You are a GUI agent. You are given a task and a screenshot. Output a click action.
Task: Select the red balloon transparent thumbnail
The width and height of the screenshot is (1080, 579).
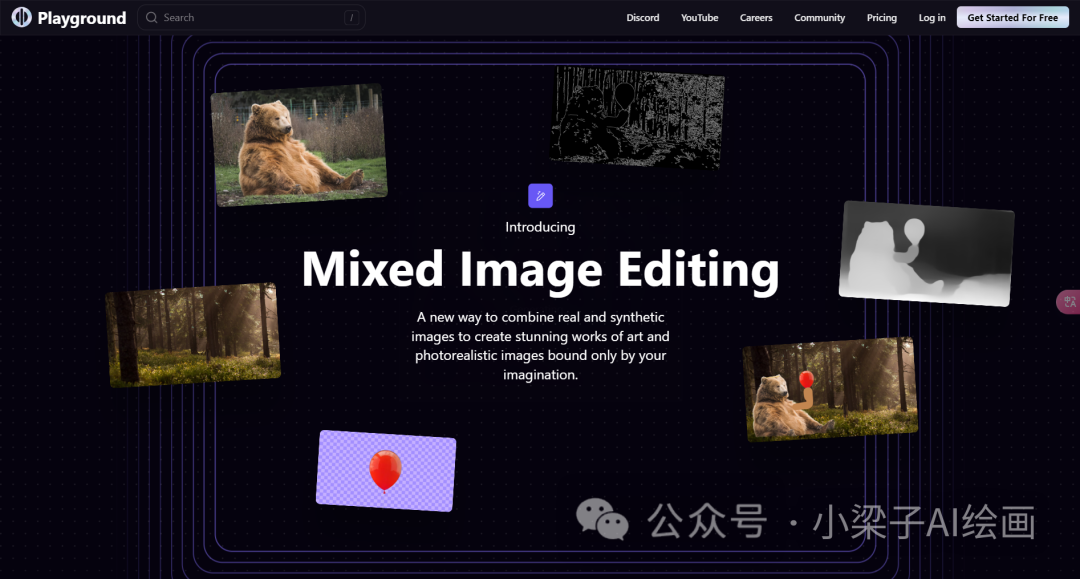pyautogui.click(x=386, y=471)
